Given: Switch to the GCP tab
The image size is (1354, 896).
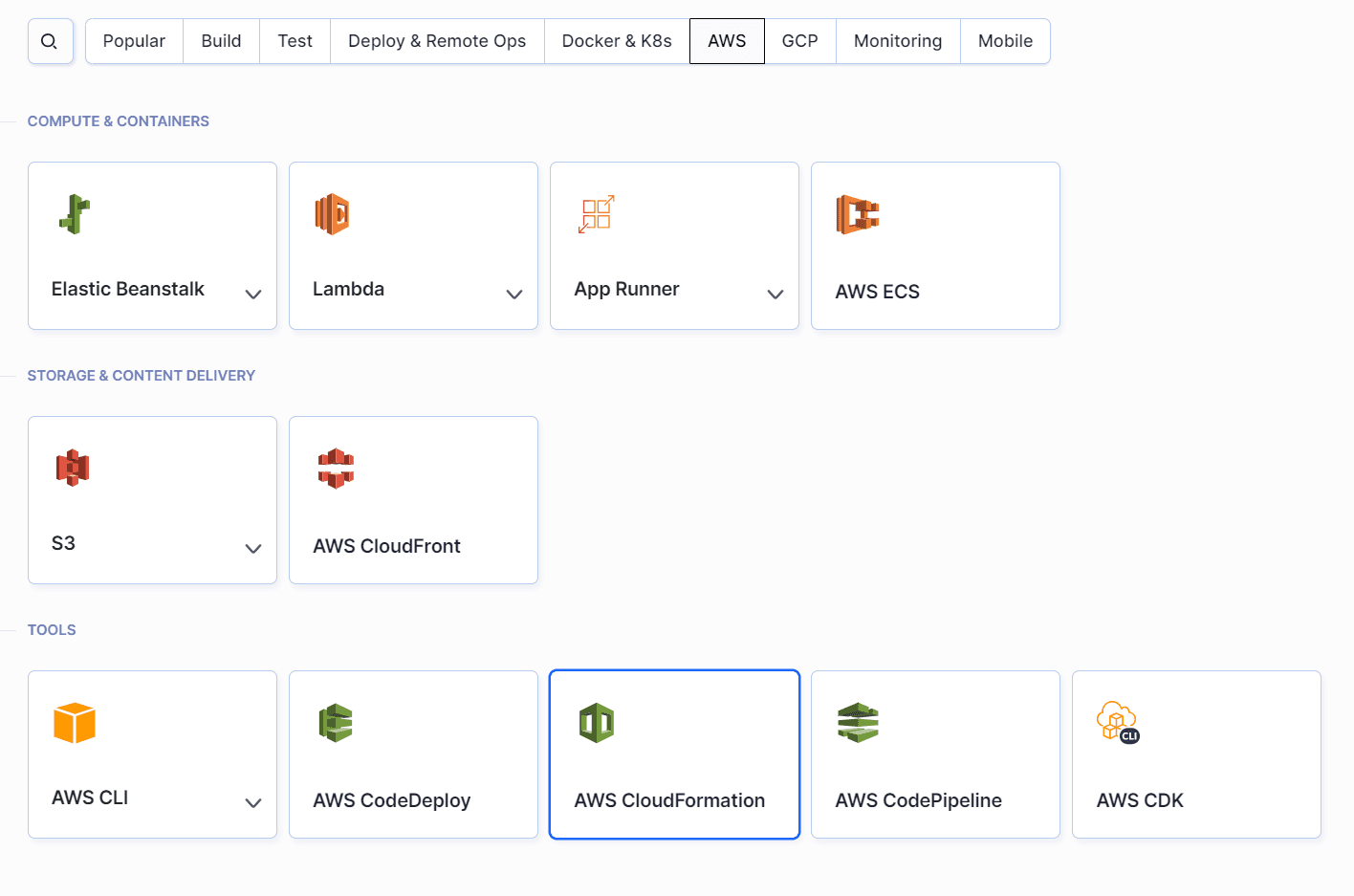Looking at the screenshot, I should pos(800,41).
